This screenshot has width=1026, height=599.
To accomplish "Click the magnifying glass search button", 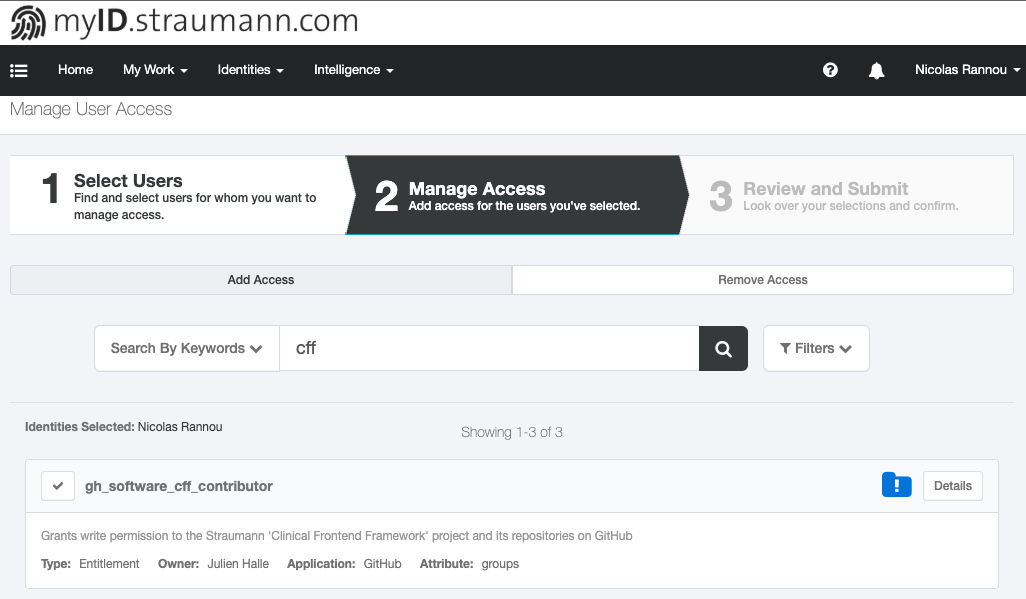I will coord(723,349).
